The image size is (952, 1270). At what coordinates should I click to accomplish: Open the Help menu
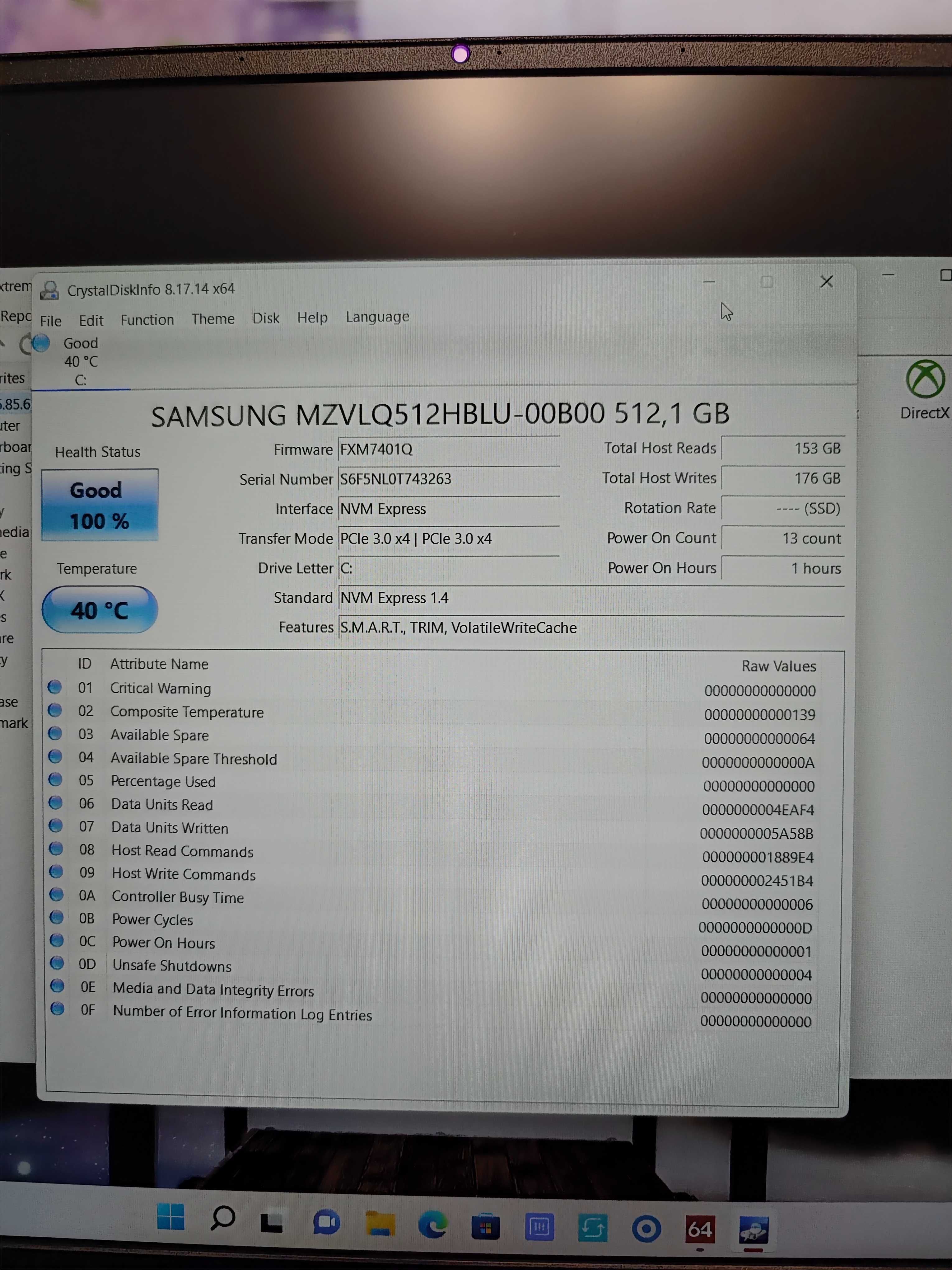pos(312,317)
